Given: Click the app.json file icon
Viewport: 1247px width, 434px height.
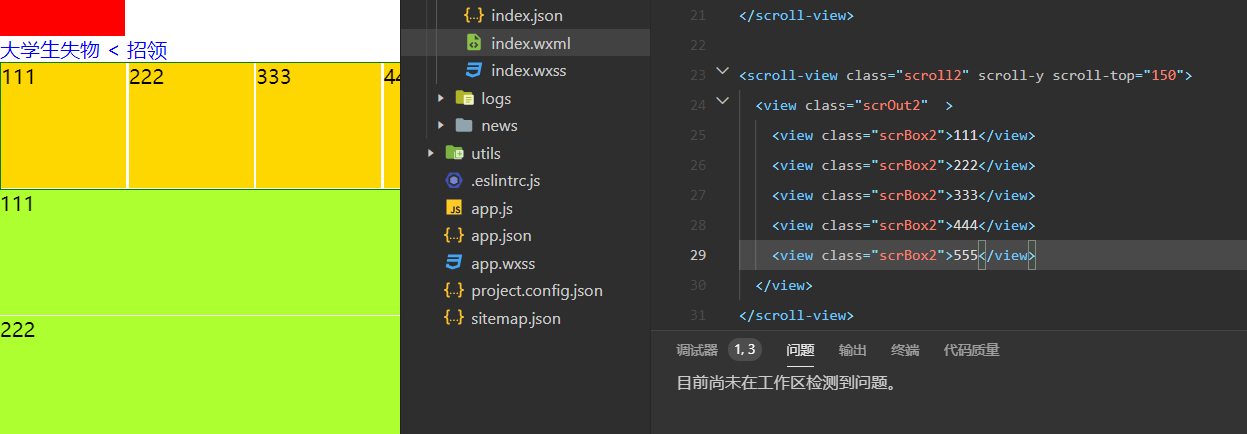Looking at the screenshot, I should (x=454, y=236).
